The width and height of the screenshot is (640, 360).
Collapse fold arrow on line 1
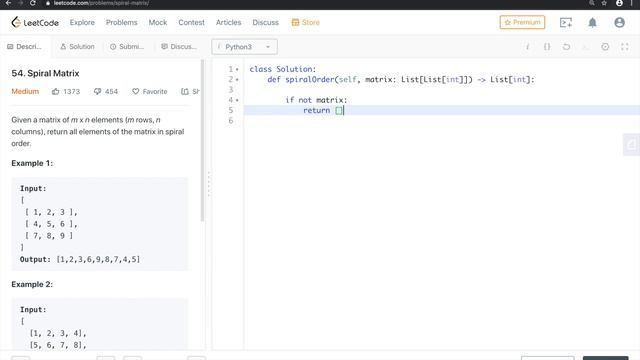click(237, 69)
